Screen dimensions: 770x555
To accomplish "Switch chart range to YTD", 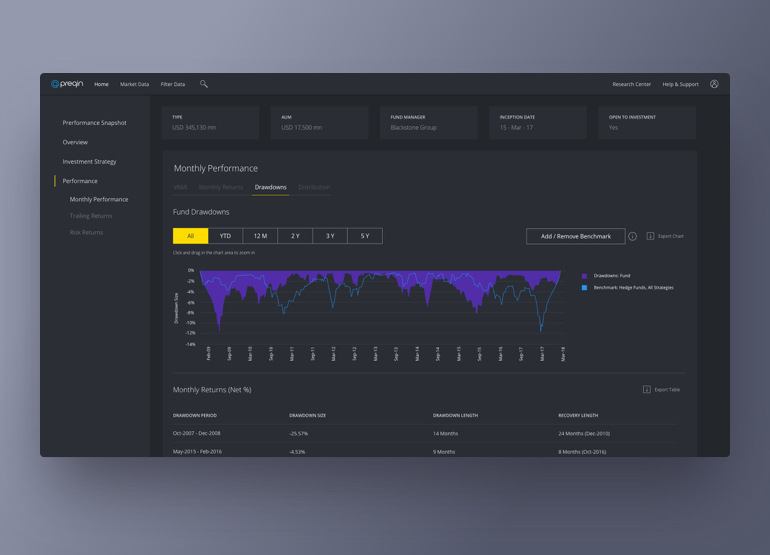I will pos(225,236).
